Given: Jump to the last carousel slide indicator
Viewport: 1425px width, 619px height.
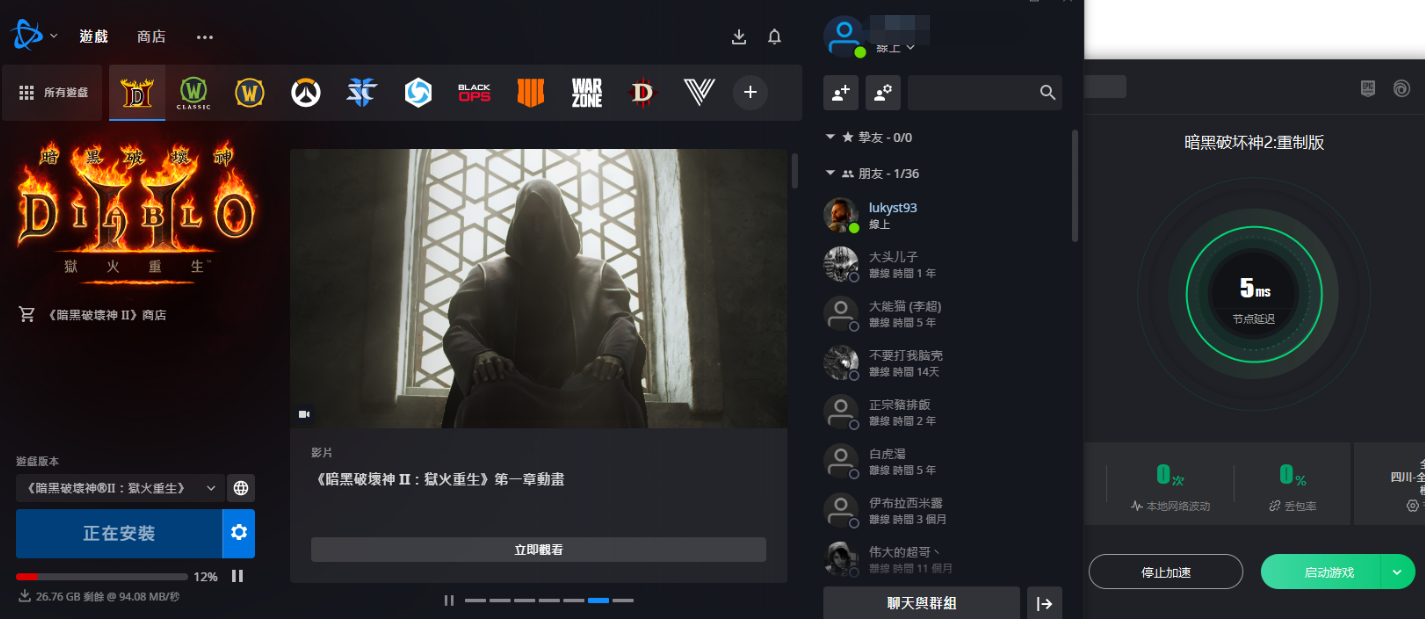Looking at the screenshot, I should point(623,600).
